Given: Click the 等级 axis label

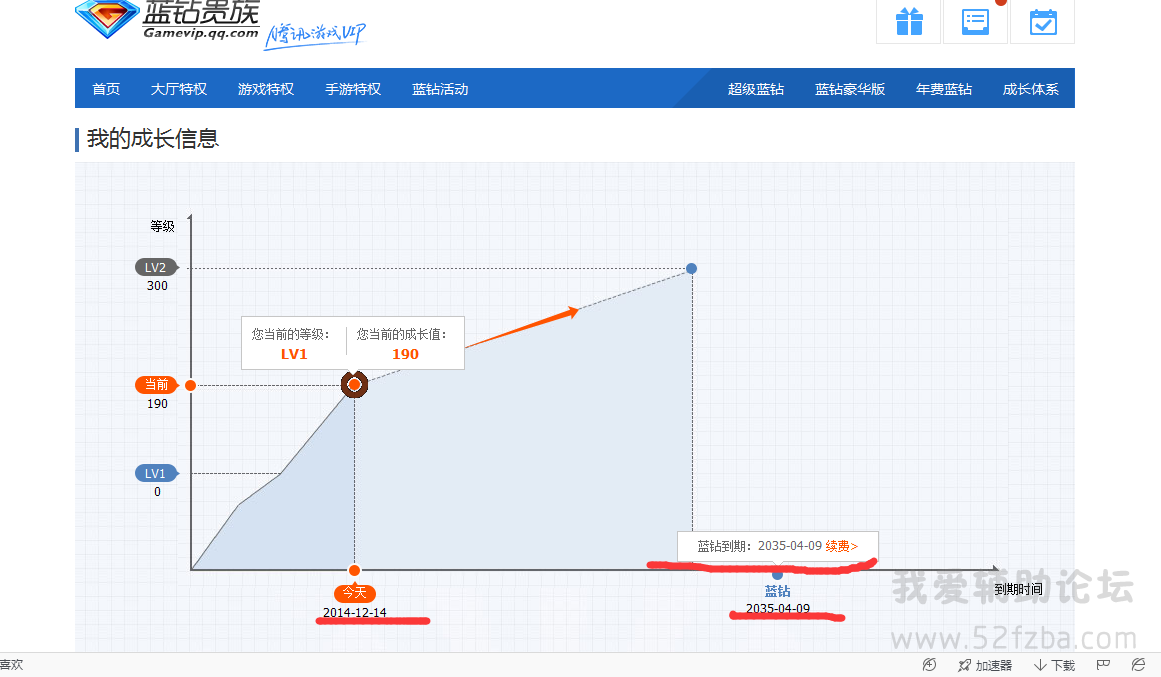Looking at the screenshot, I should point(162,226).
